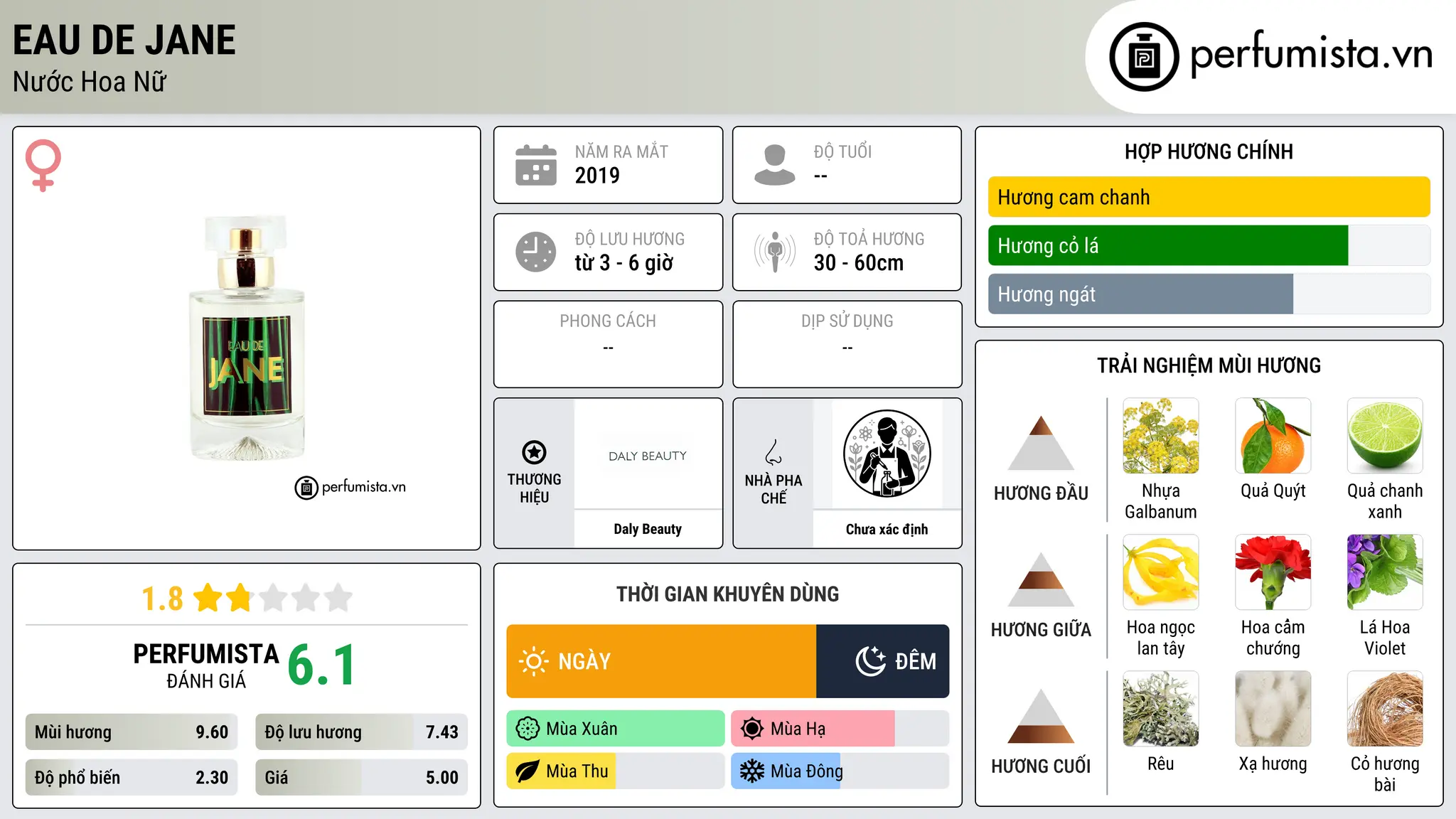Click the Perfumista score 6.1
This screenshot has height=819, width=1456.
(x=321, y=665)
